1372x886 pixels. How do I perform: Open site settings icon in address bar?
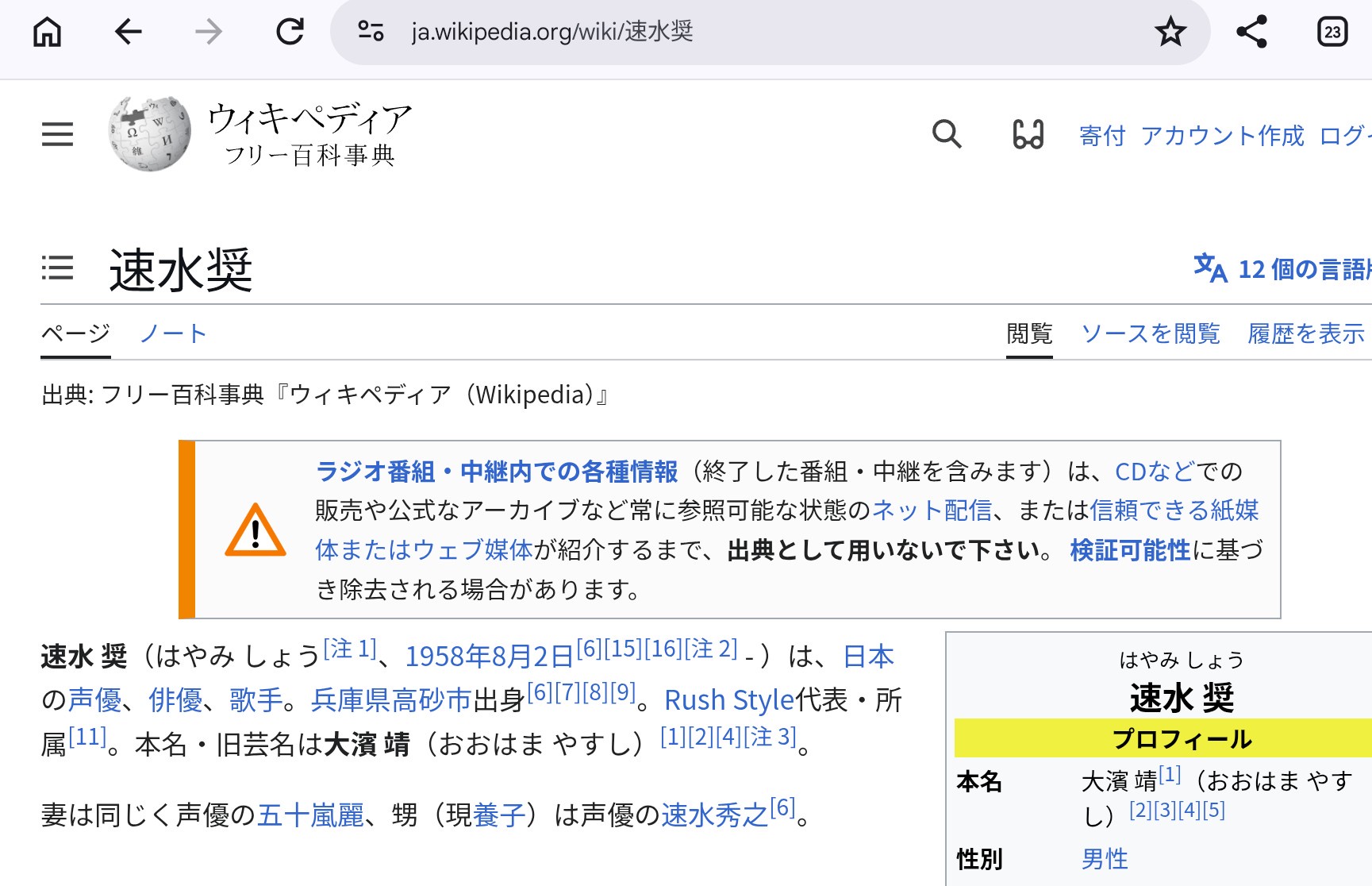(371, 32)
